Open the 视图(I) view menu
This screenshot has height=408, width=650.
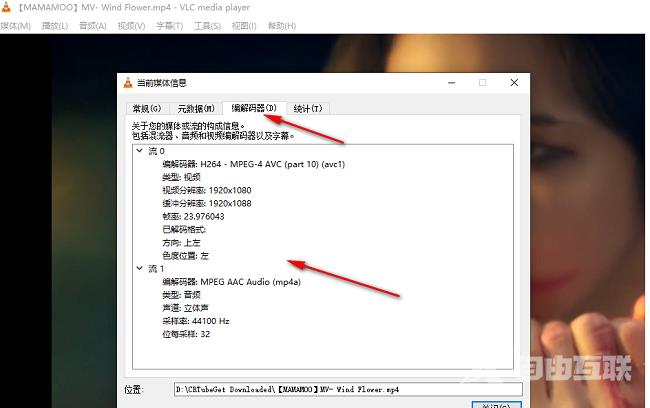[245, 25]
